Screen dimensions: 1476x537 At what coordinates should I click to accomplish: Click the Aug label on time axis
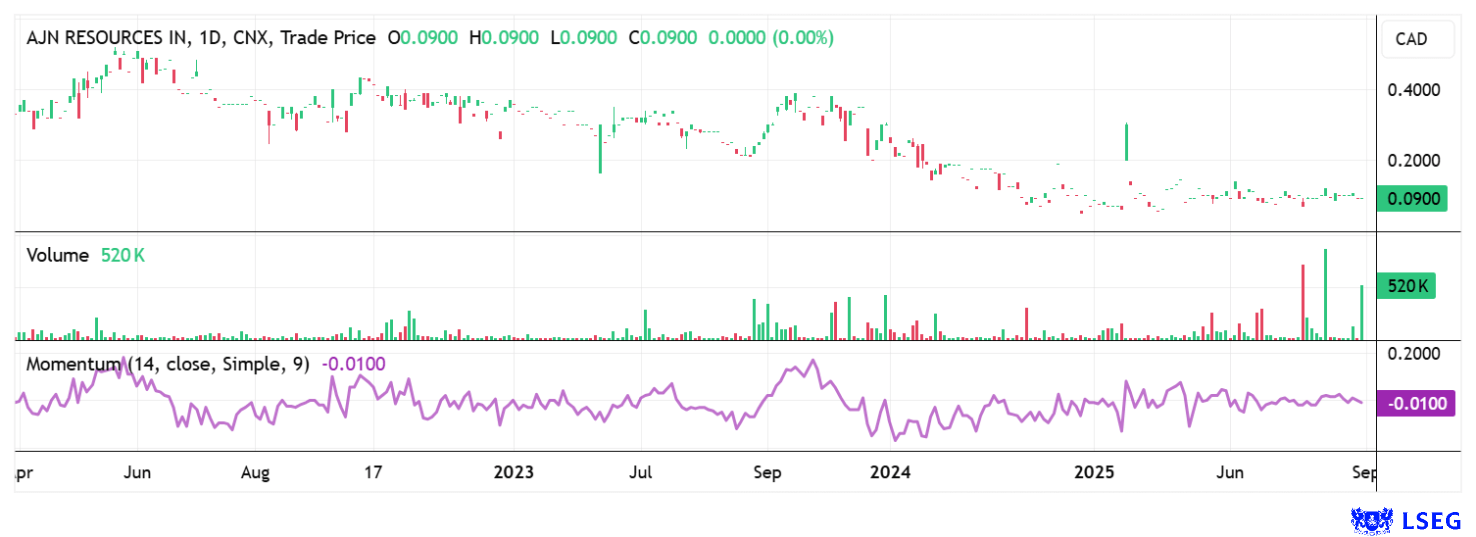(x=257, y=473)
